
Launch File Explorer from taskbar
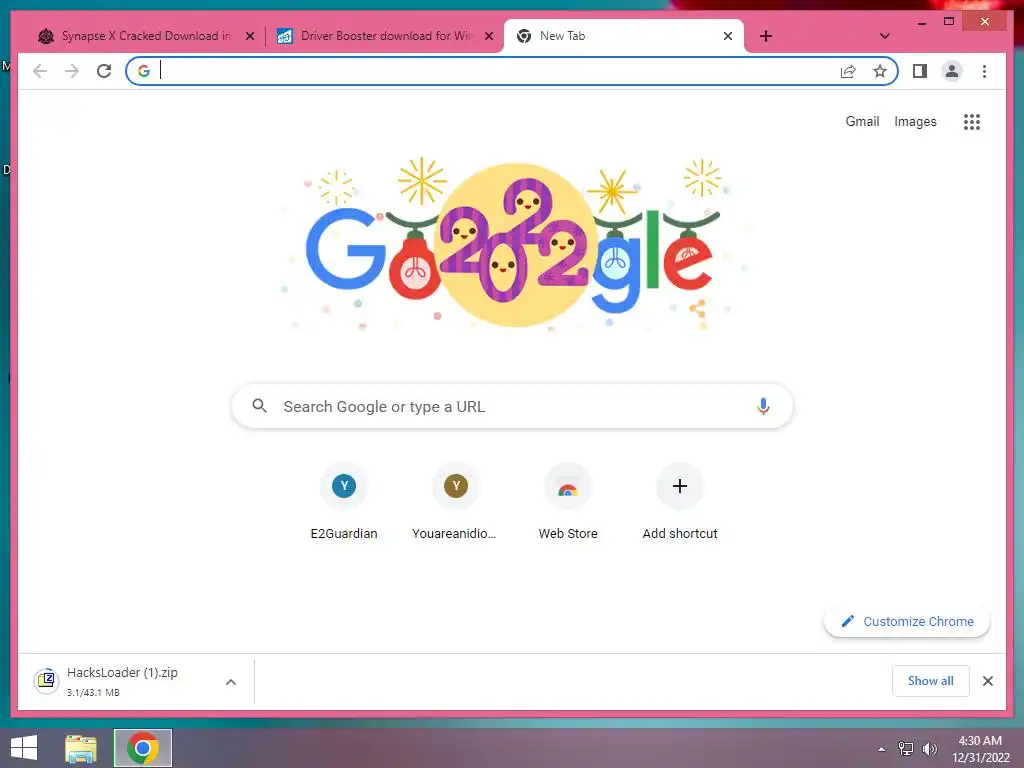pyautogui.click(x=81, y=748)
